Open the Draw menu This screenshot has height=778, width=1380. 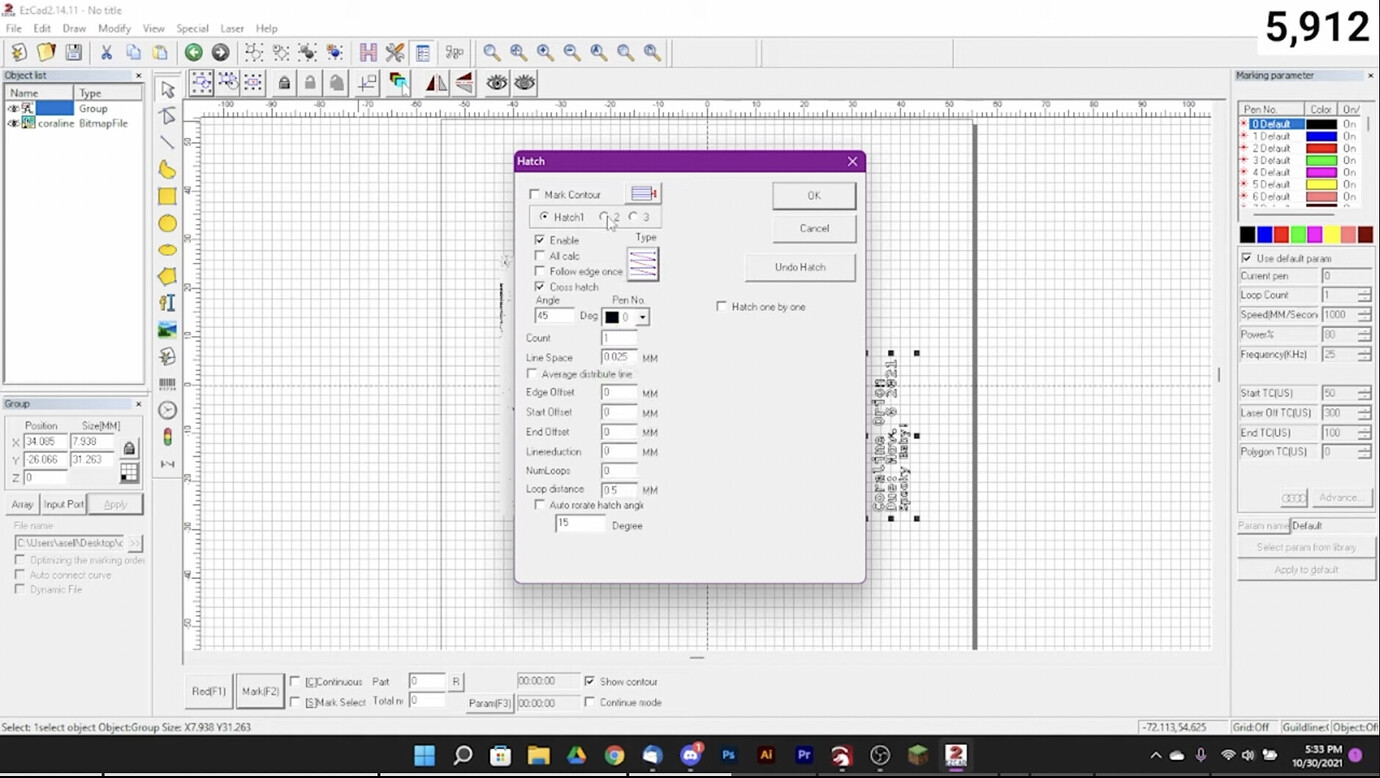pos(75,28)
